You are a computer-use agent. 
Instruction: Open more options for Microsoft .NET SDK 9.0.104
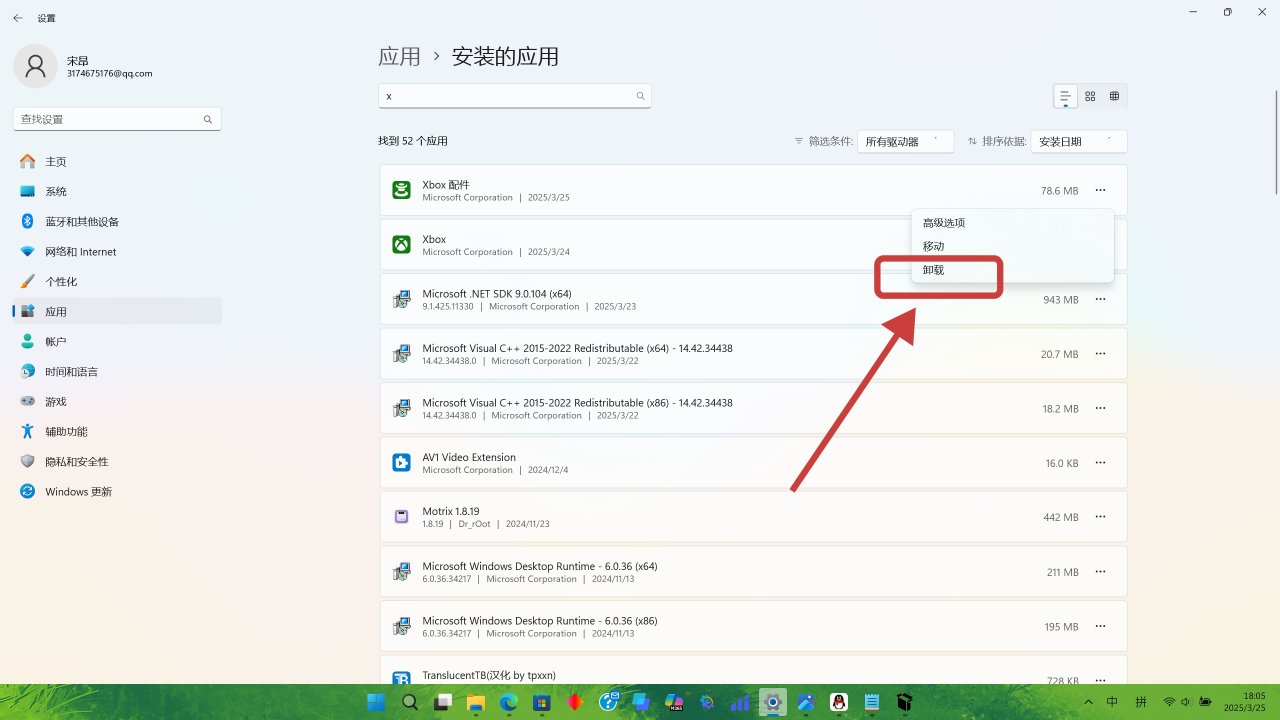coord(1100,299)
